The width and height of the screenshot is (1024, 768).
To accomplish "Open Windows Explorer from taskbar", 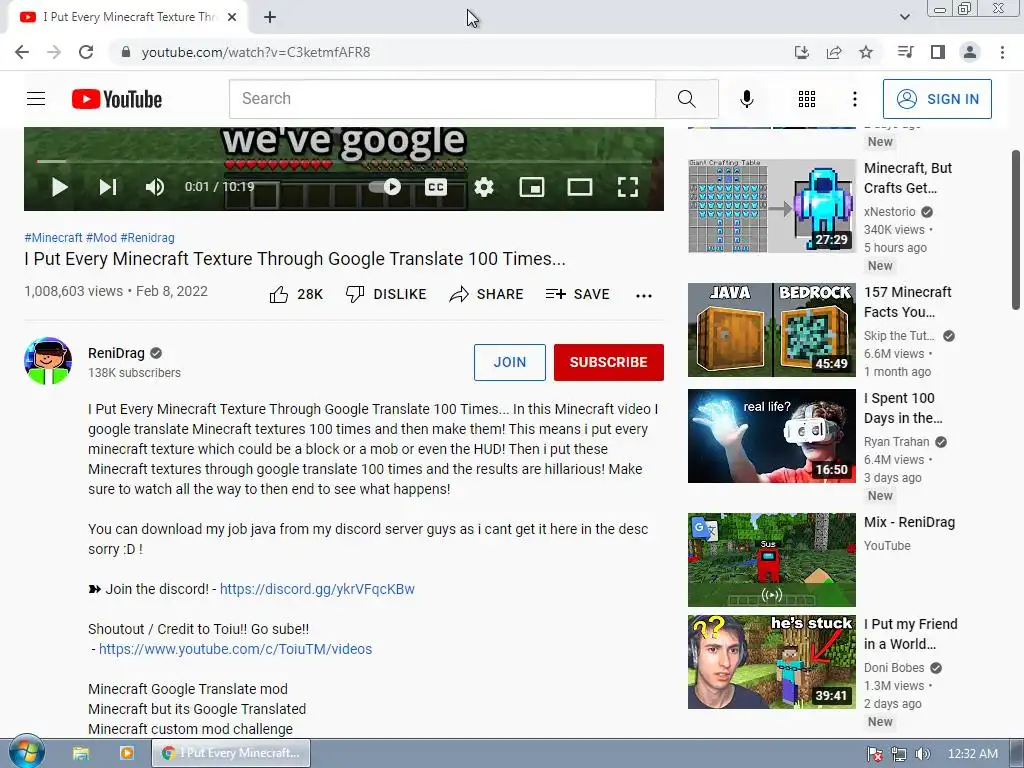I will click(x=81, y=754).
